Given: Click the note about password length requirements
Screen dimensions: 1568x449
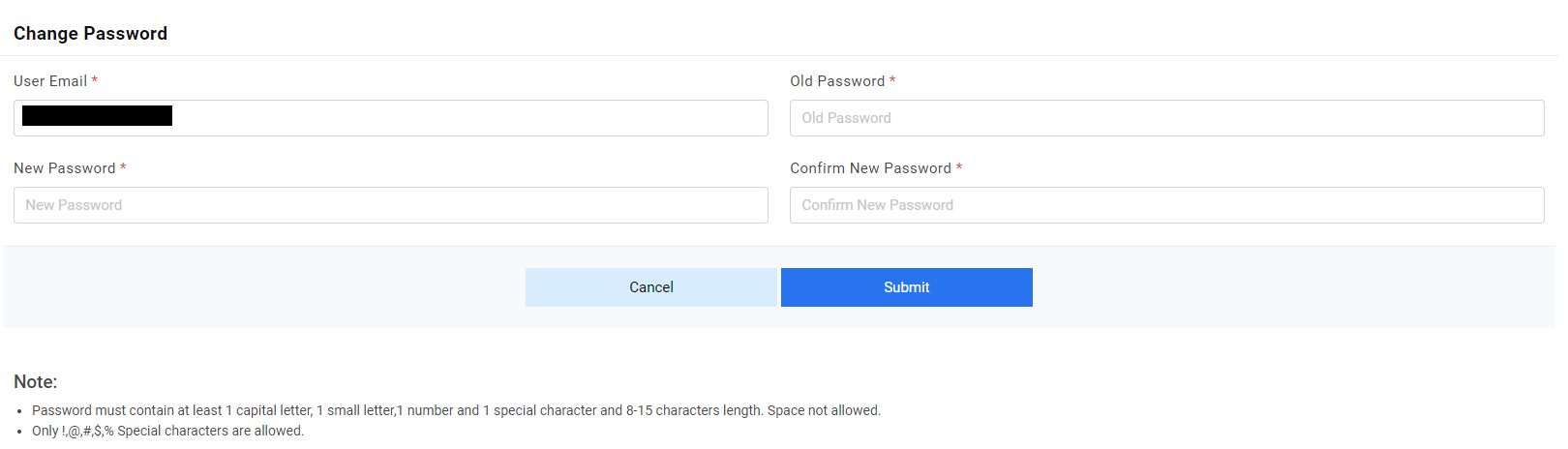Looking at the screenshot, I should (456, 410).
